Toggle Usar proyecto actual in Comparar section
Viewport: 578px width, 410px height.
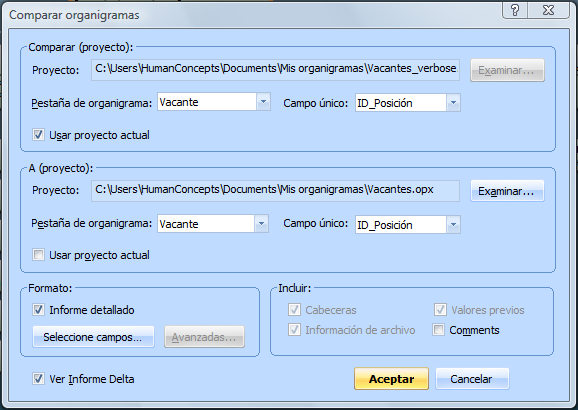coord(38,135)
